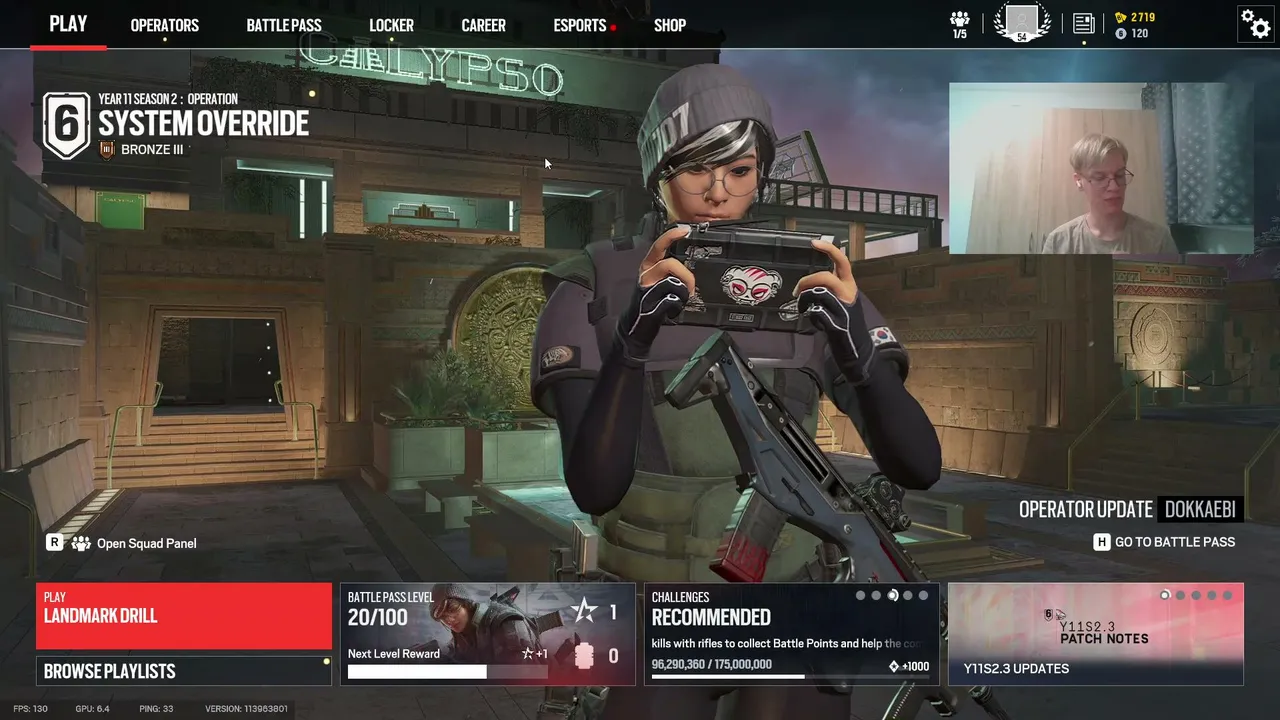
Task: Open the Recommended Challenges card
Action: [x=792, y=634]
